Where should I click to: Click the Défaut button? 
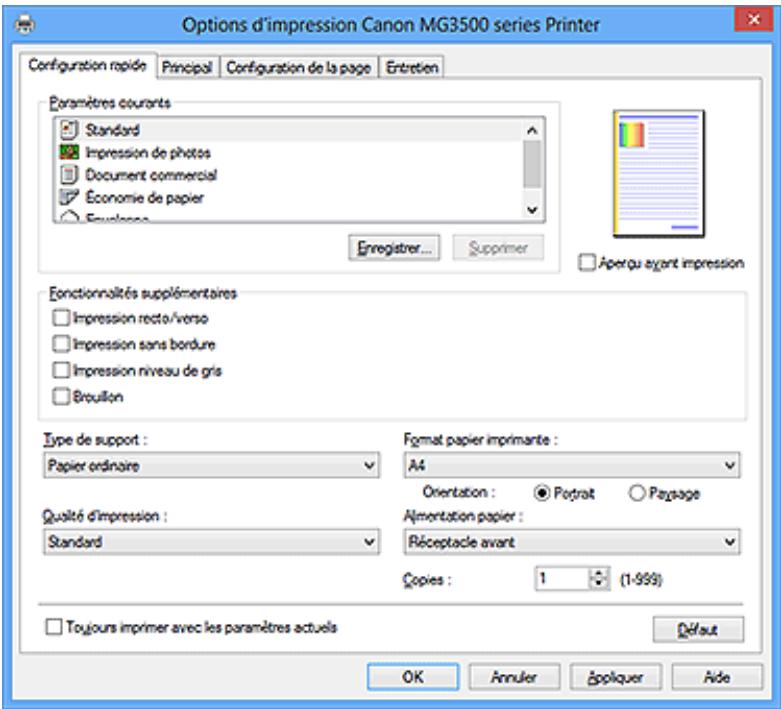(x=698, y=630)
